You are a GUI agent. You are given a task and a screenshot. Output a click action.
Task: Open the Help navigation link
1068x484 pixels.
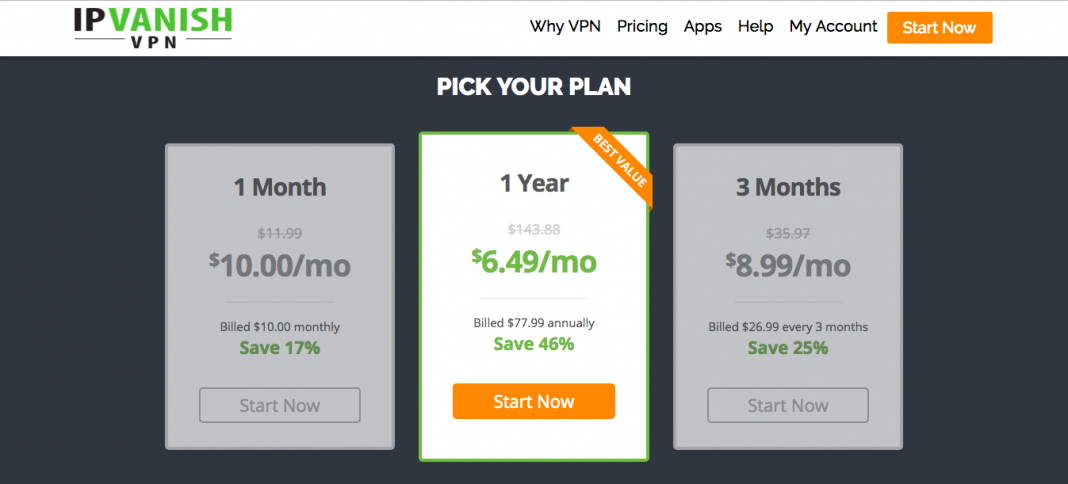click(755, 27)
